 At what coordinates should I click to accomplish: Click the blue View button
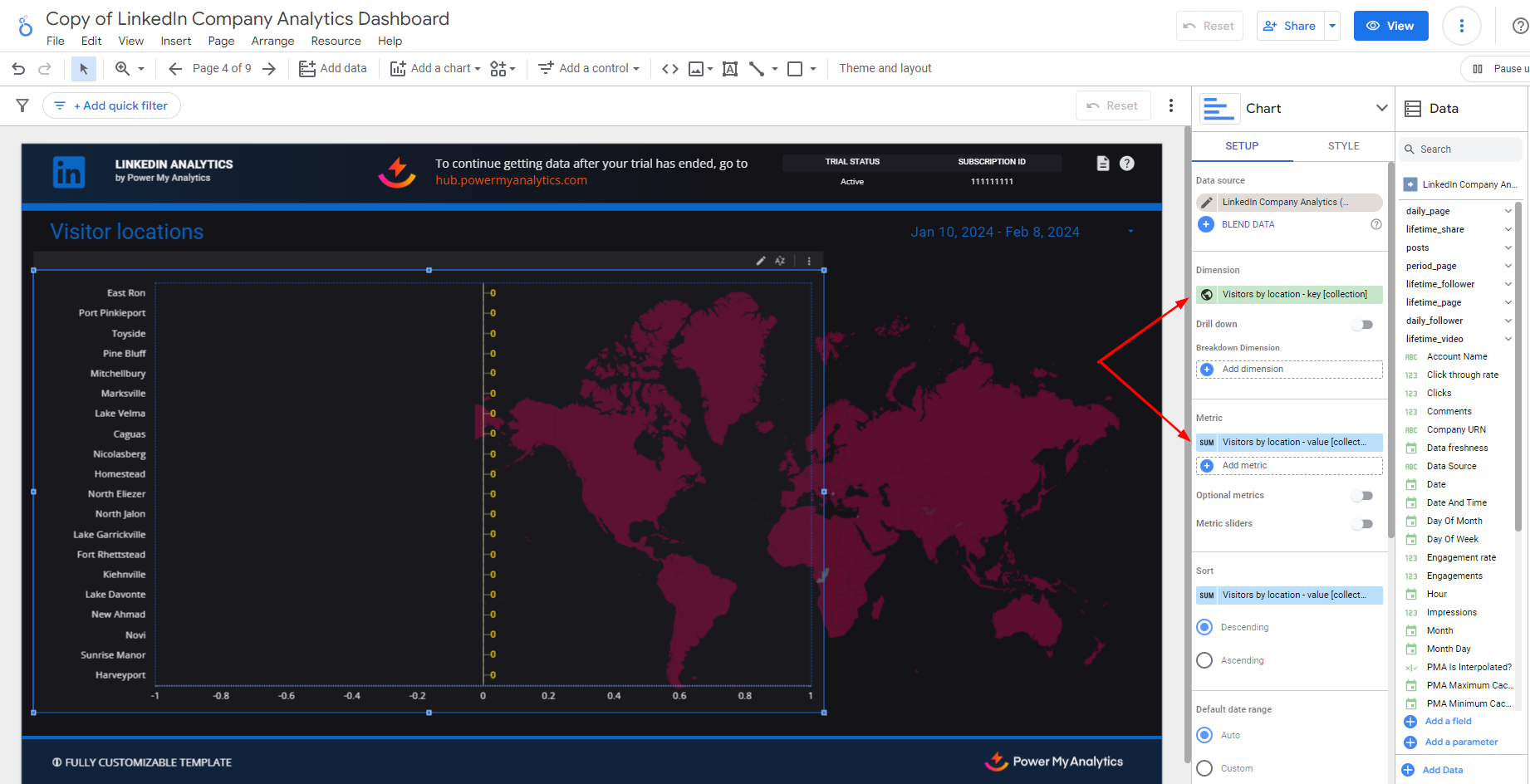pos(1390,26)
